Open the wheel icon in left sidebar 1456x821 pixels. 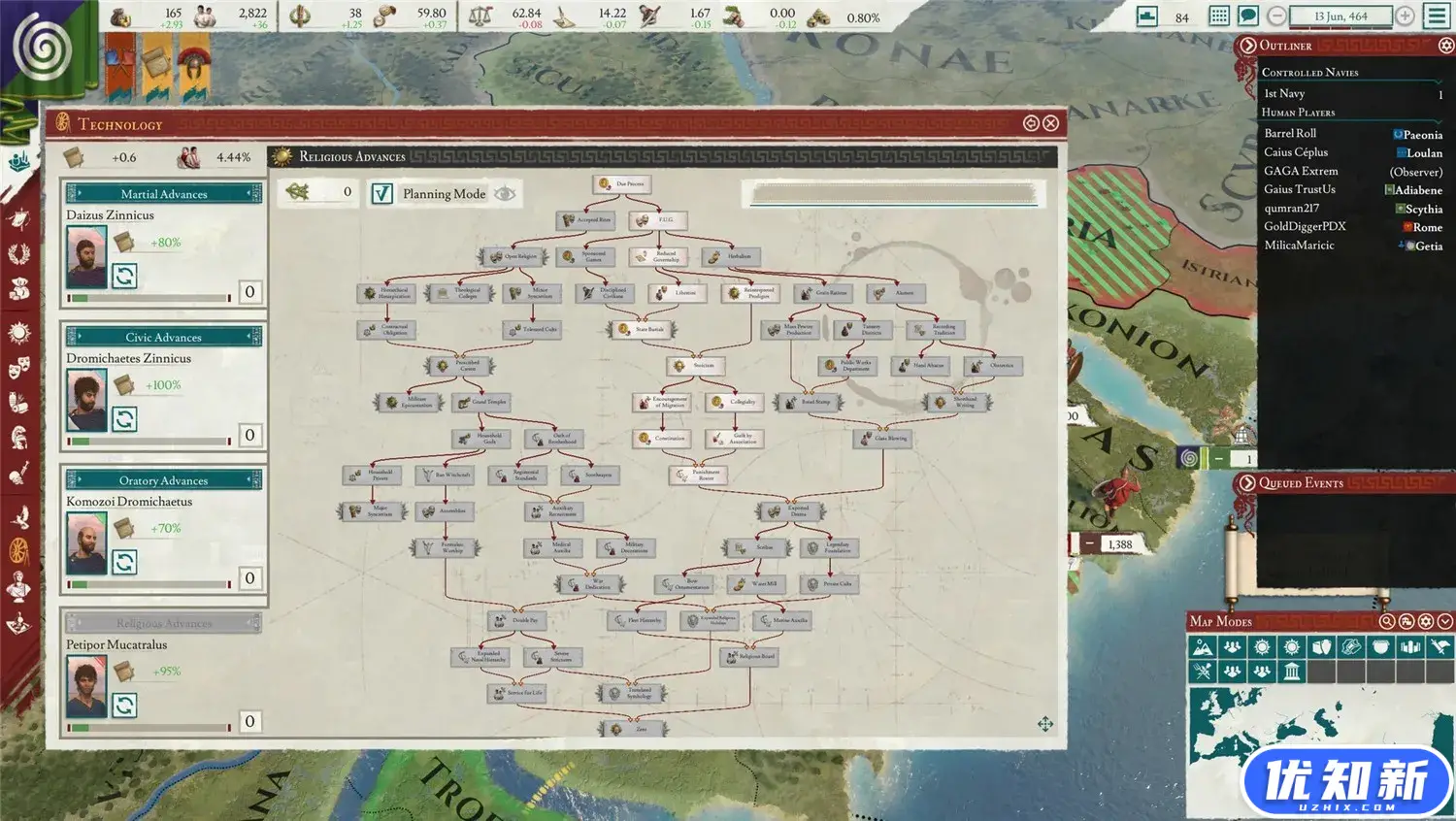[18, 551]
